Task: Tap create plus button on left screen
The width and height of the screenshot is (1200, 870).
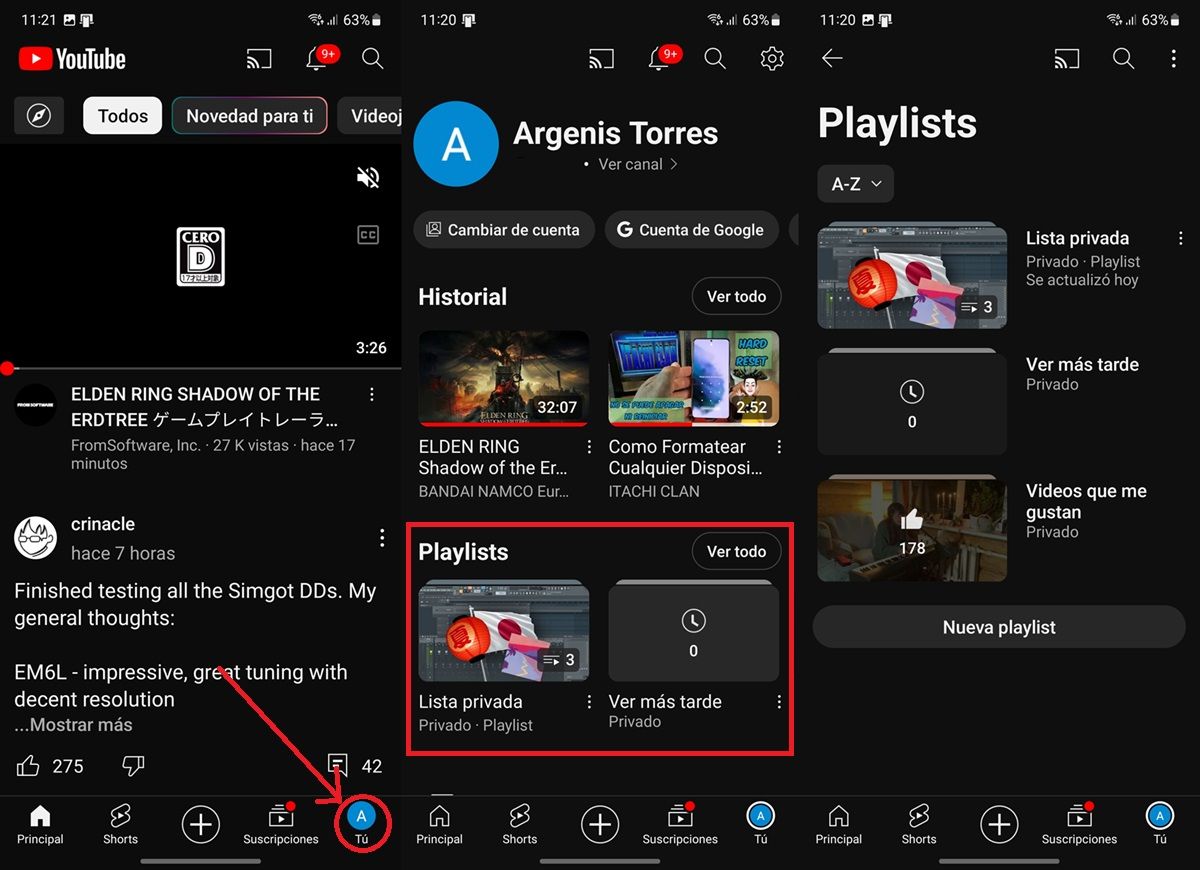Action: (201, 824)
